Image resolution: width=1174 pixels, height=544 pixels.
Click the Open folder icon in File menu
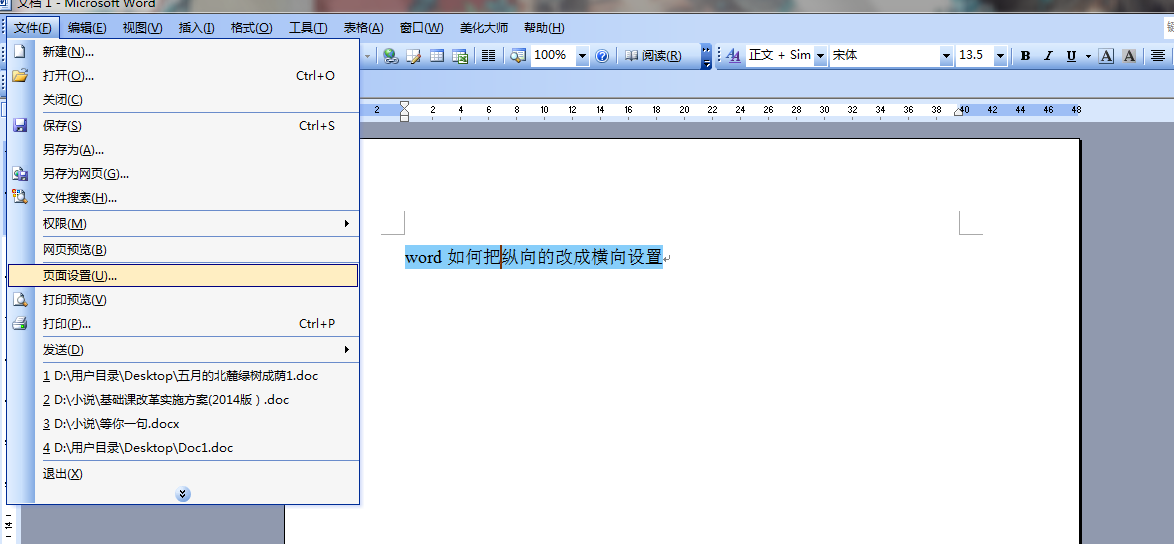click(x=20, y=76)
